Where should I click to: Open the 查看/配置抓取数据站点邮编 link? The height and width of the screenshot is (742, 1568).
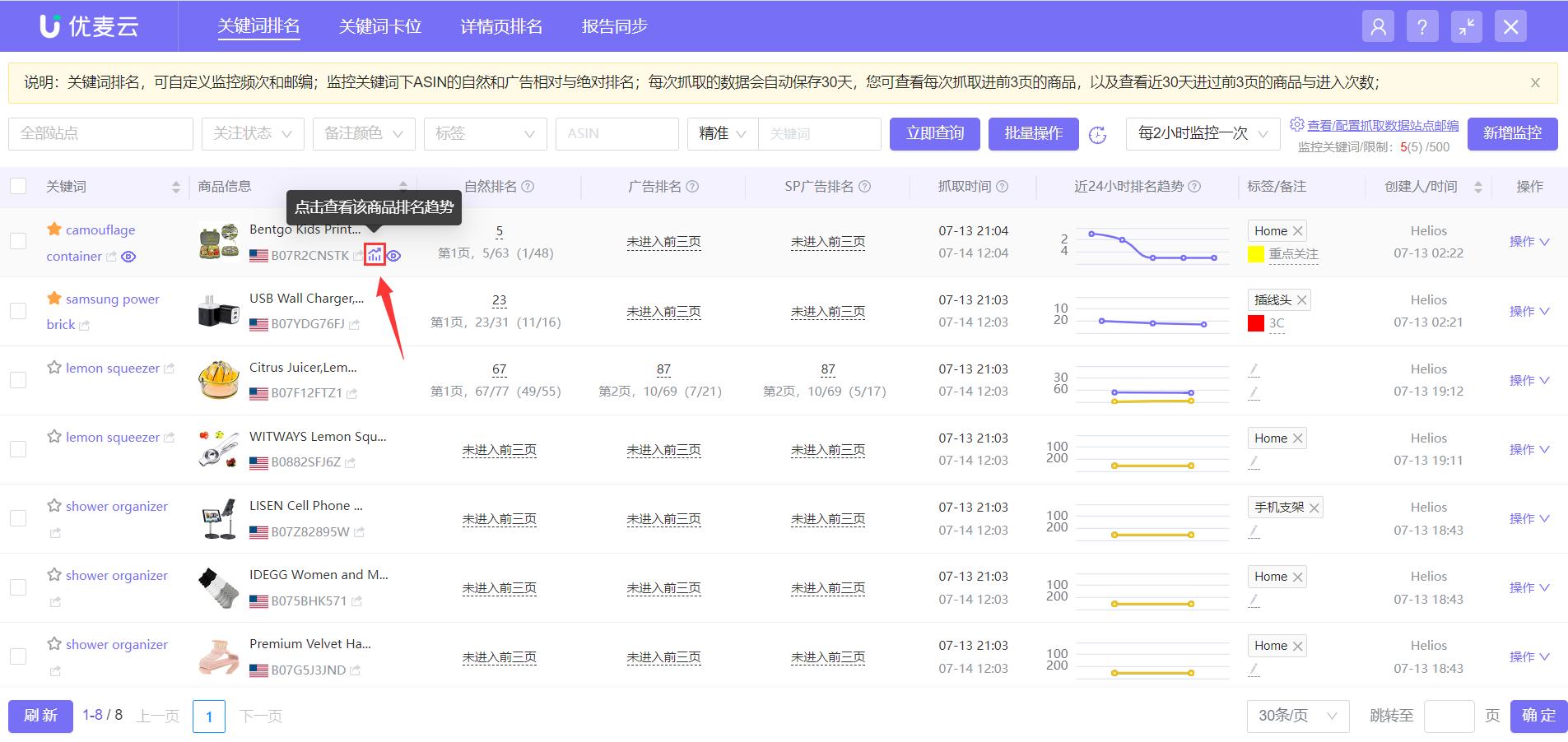coord(1381,125)
